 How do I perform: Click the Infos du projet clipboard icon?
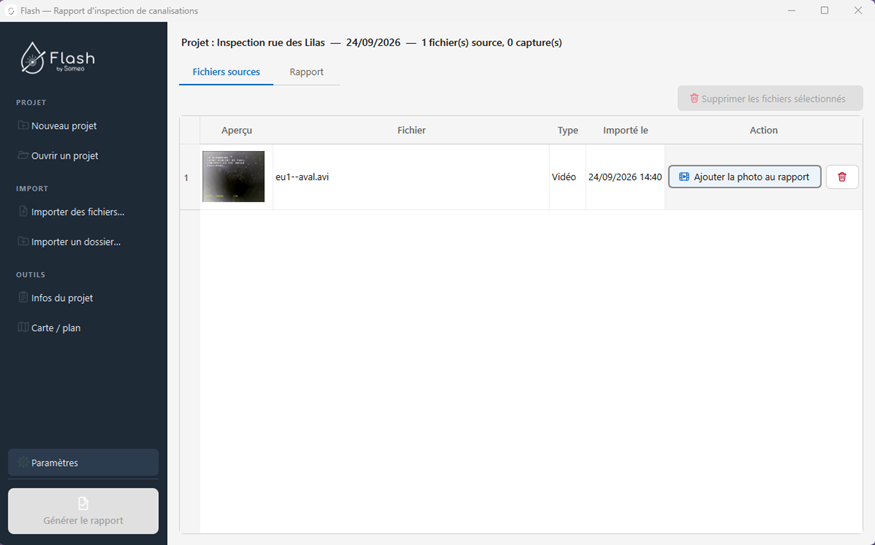click(23, 297)
